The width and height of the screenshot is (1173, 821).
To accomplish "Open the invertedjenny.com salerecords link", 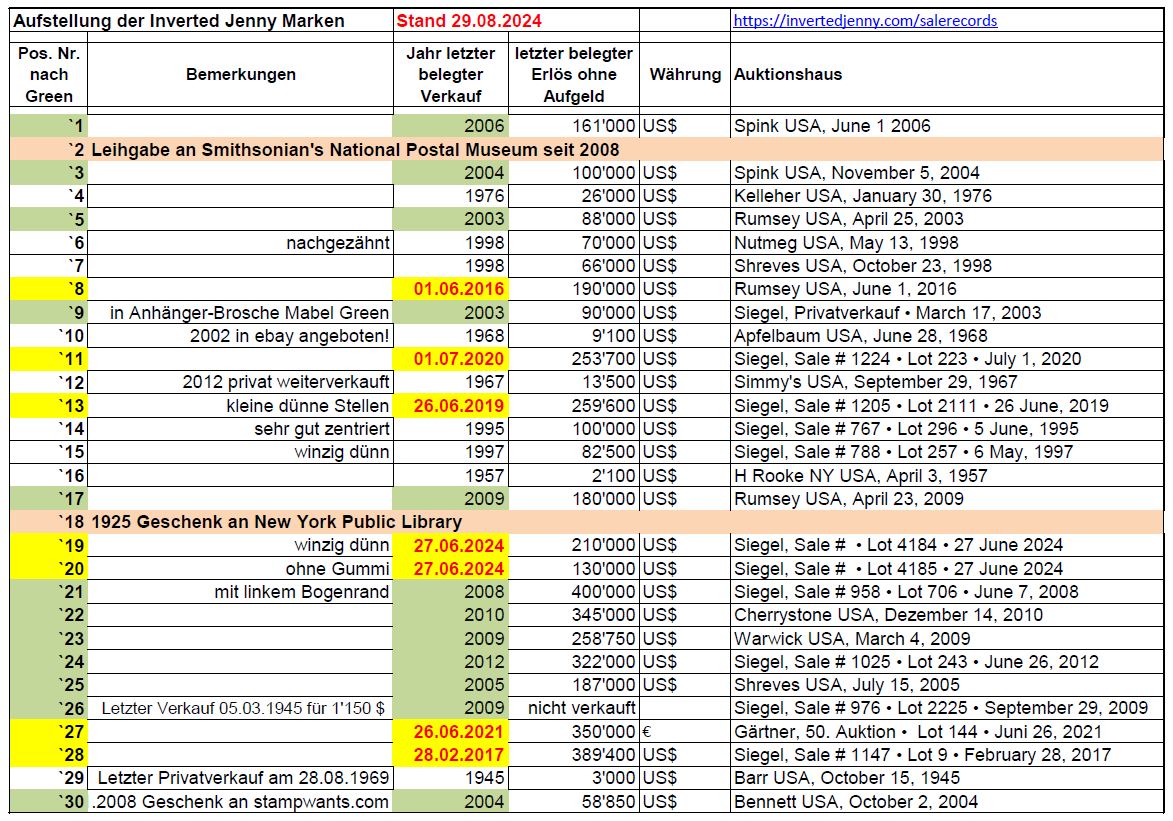I will click(x=865, y=20).
